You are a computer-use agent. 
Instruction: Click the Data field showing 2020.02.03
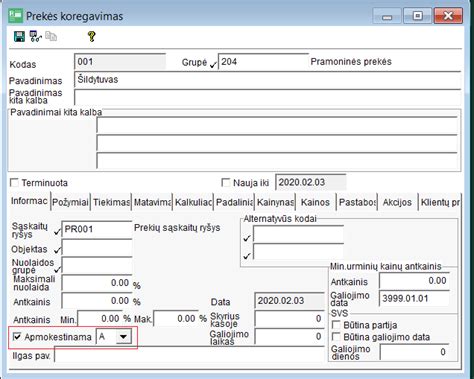289,301
